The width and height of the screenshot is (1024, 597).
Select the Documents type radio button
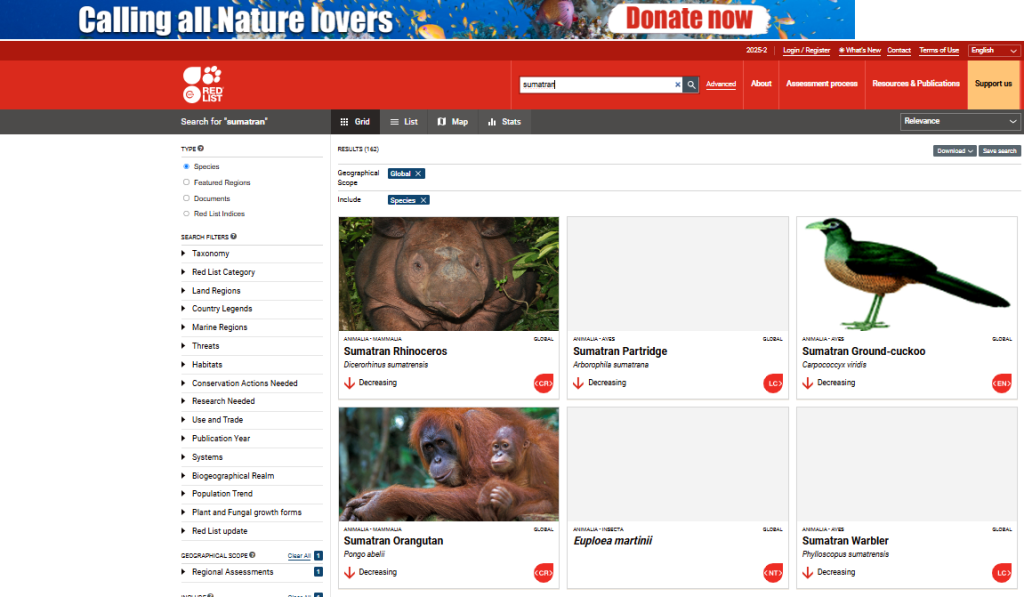point(186,198)
